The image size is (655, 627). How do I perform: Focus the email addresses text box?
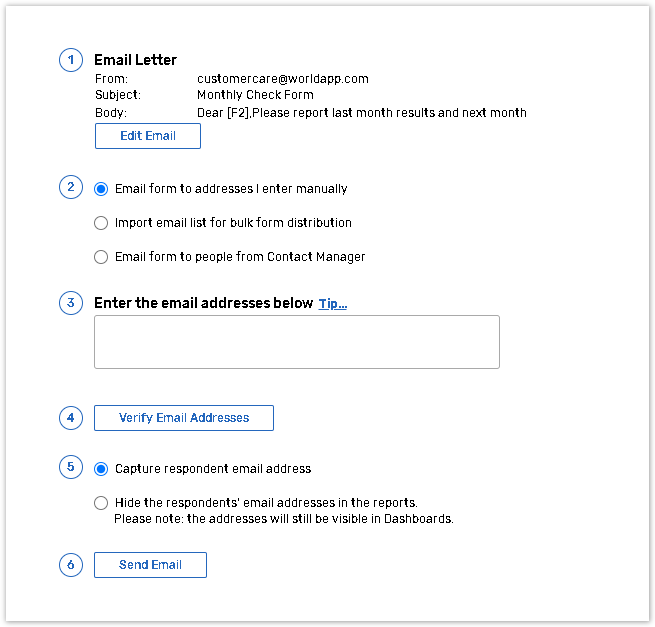pyautogui.click(x=296, y=342)
